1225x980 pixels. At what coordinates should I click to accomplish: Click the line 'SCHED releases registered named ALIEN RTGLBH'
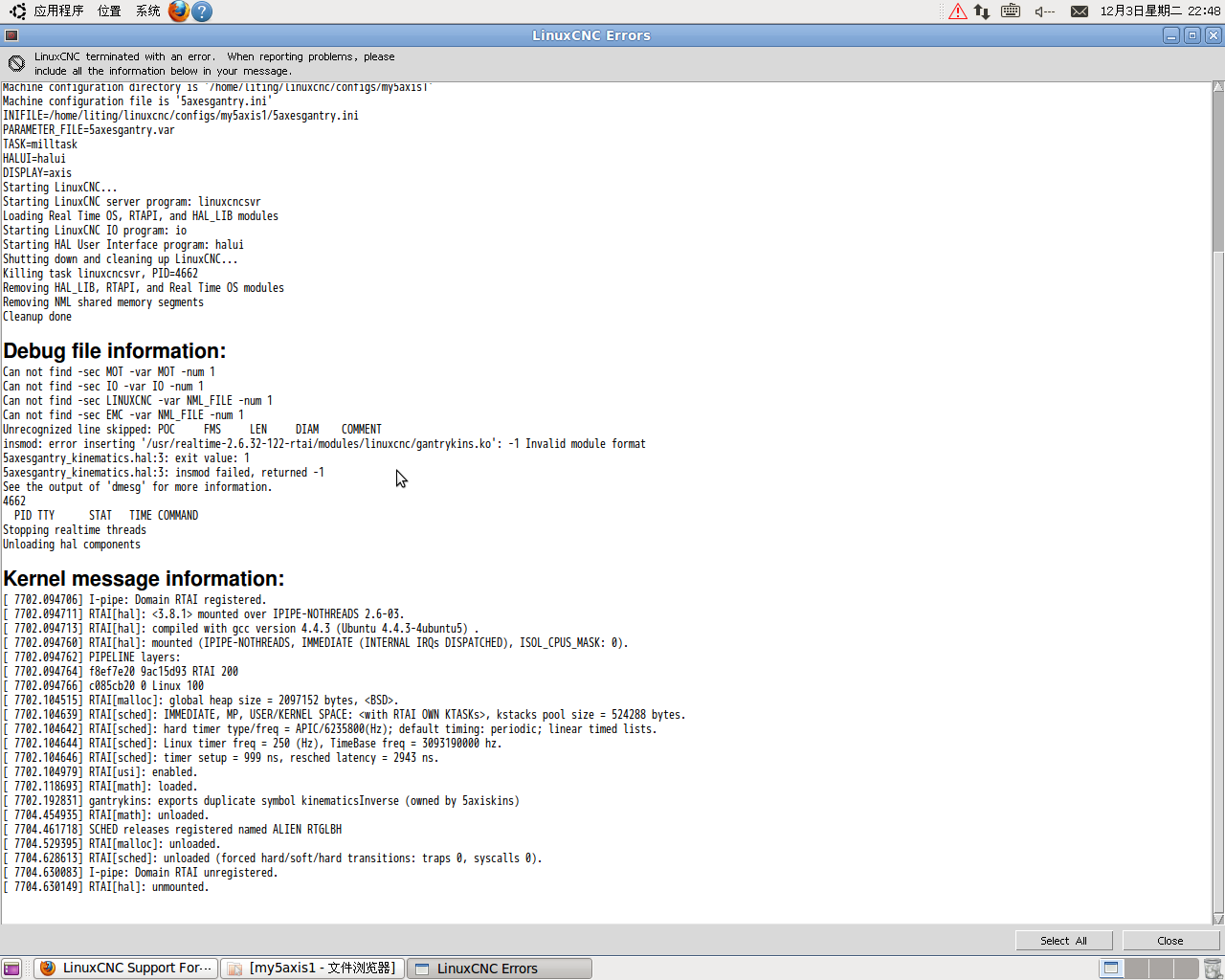coord(172,830)
